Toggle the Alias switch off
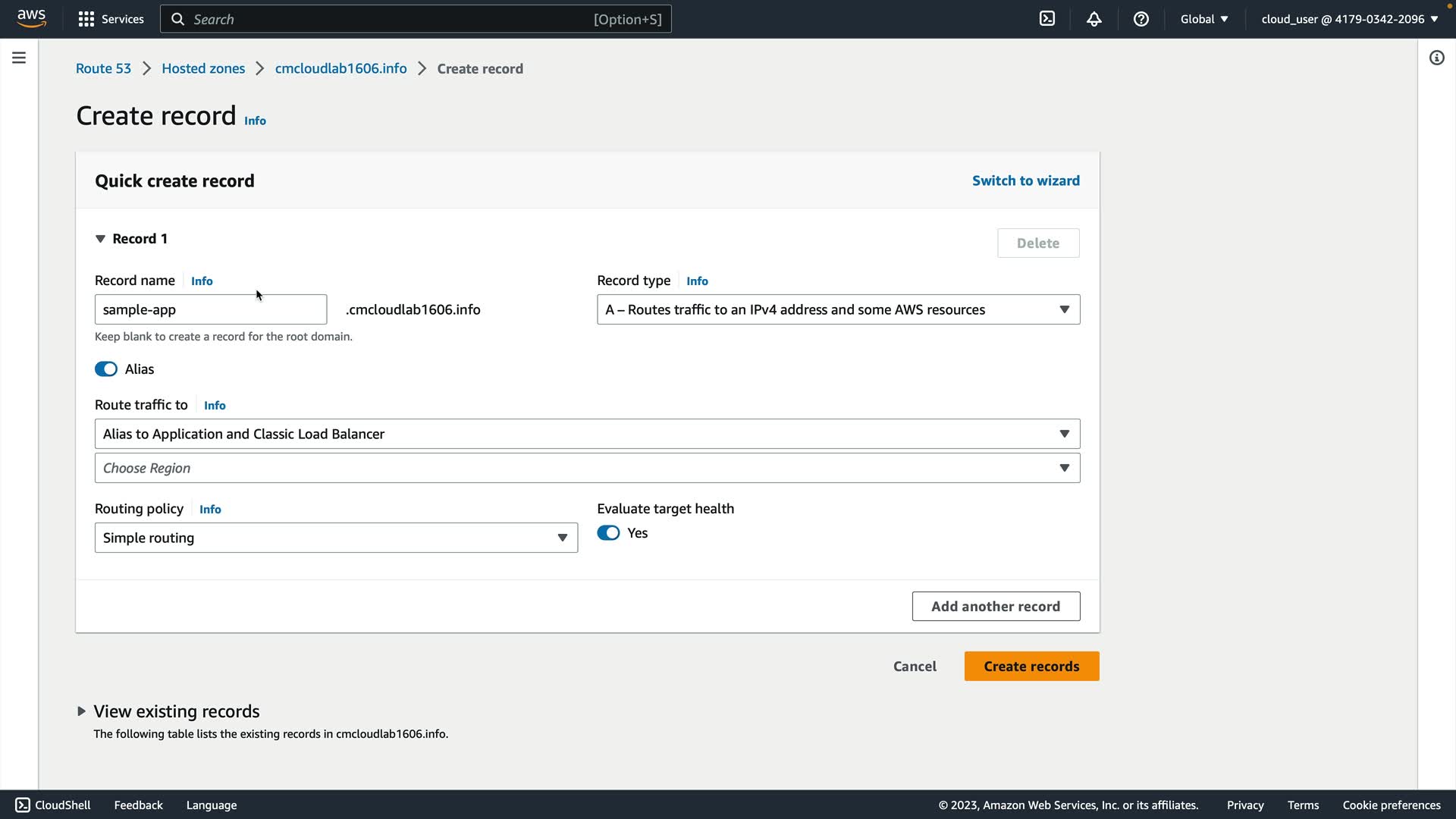 106,369
